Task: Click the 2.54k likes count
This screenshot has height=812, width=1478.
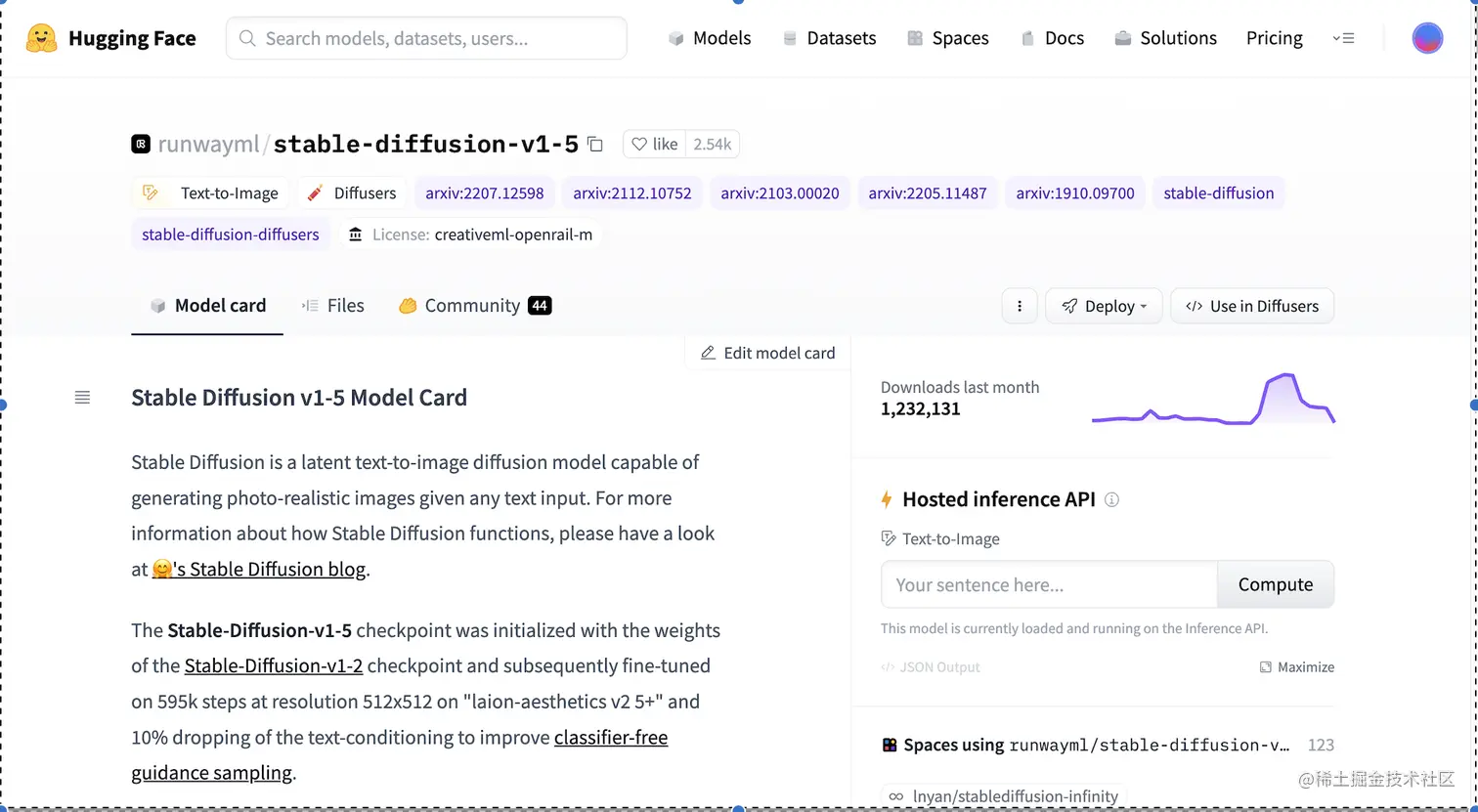Action: tap(712, 145)
